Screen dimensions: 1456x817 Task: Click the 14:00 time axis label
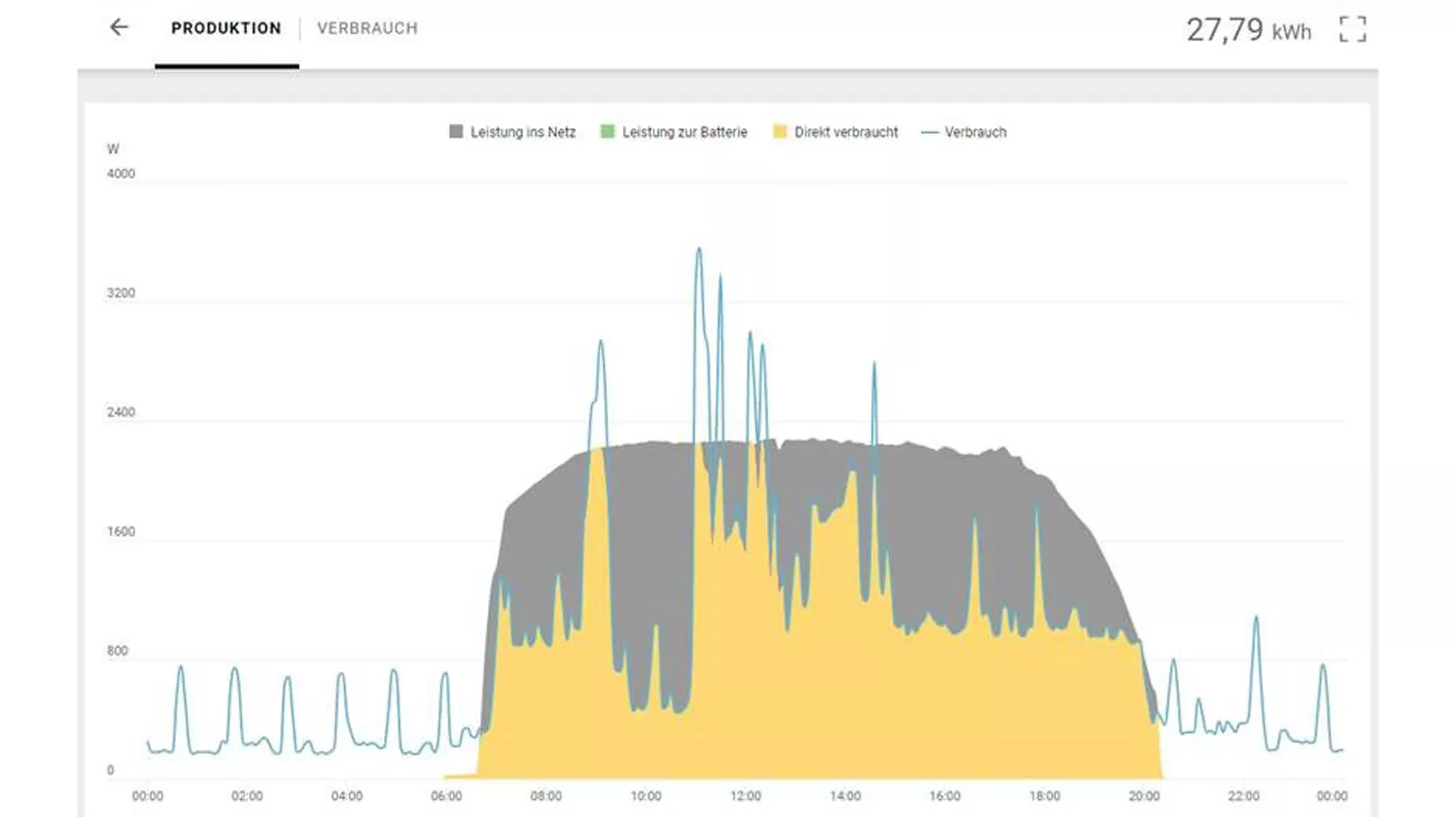tap(845, 796)
